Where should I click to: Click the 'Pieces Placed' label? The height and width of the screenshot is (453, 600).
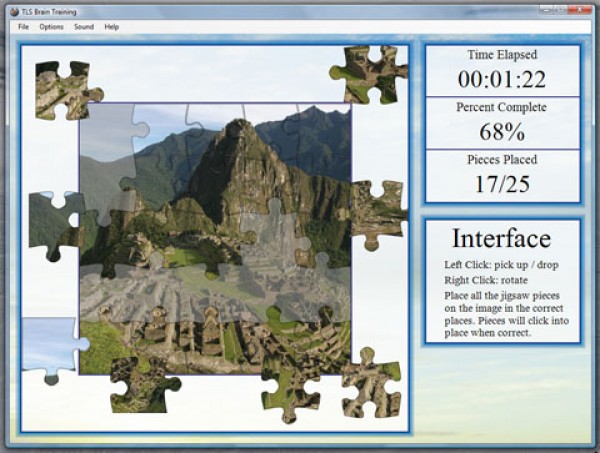[x=502, y=160]
